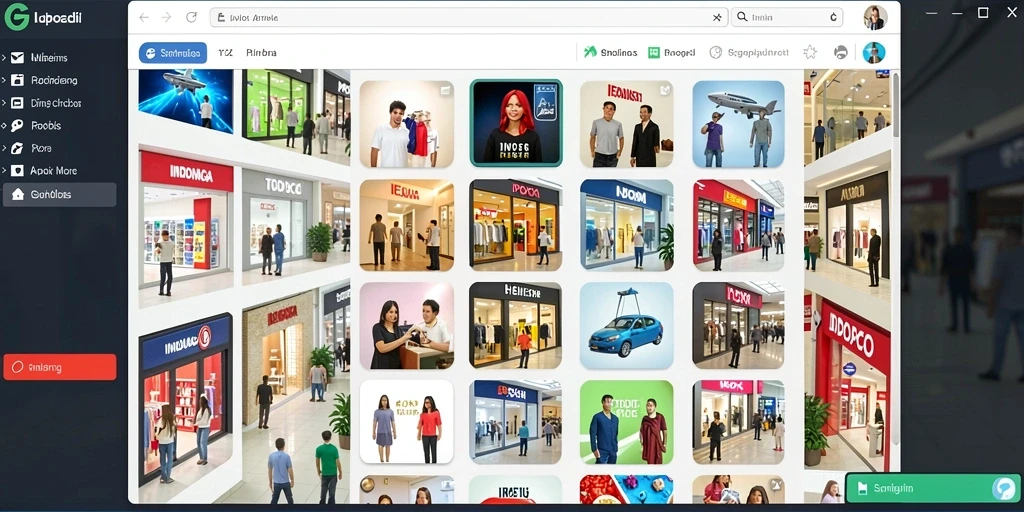This screenshot has height=512, width=1024.
Task: Go back with the browser back arrow
Action: (144, 18)
